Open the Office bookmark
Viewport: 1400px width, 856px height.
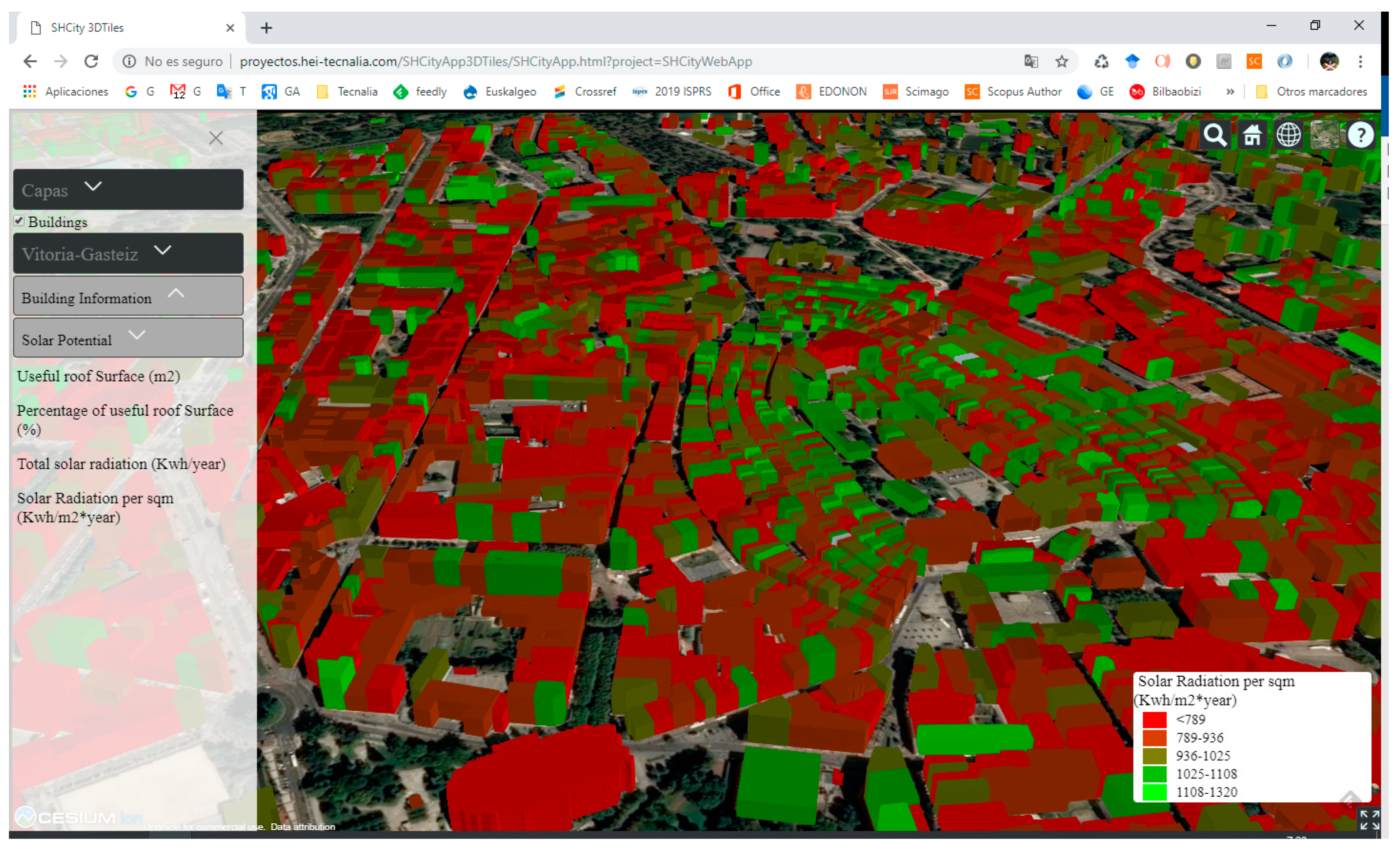[754, 92]
